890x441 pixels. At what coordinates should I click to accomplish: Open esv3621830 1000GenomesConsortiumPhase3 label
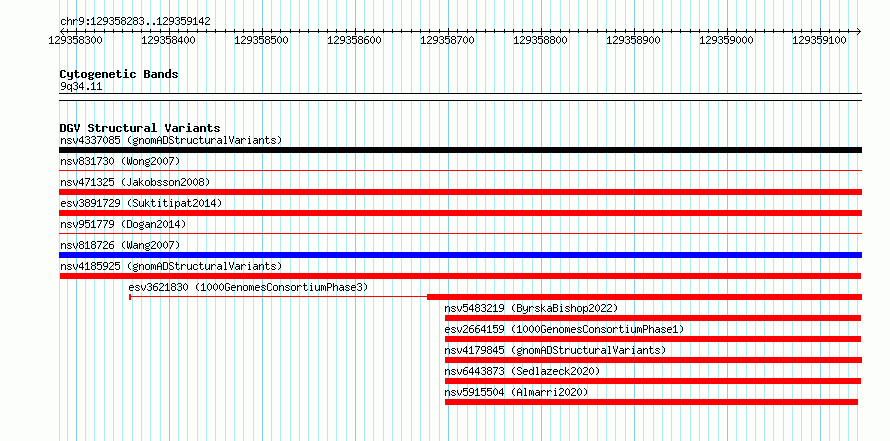pos(248,287)
